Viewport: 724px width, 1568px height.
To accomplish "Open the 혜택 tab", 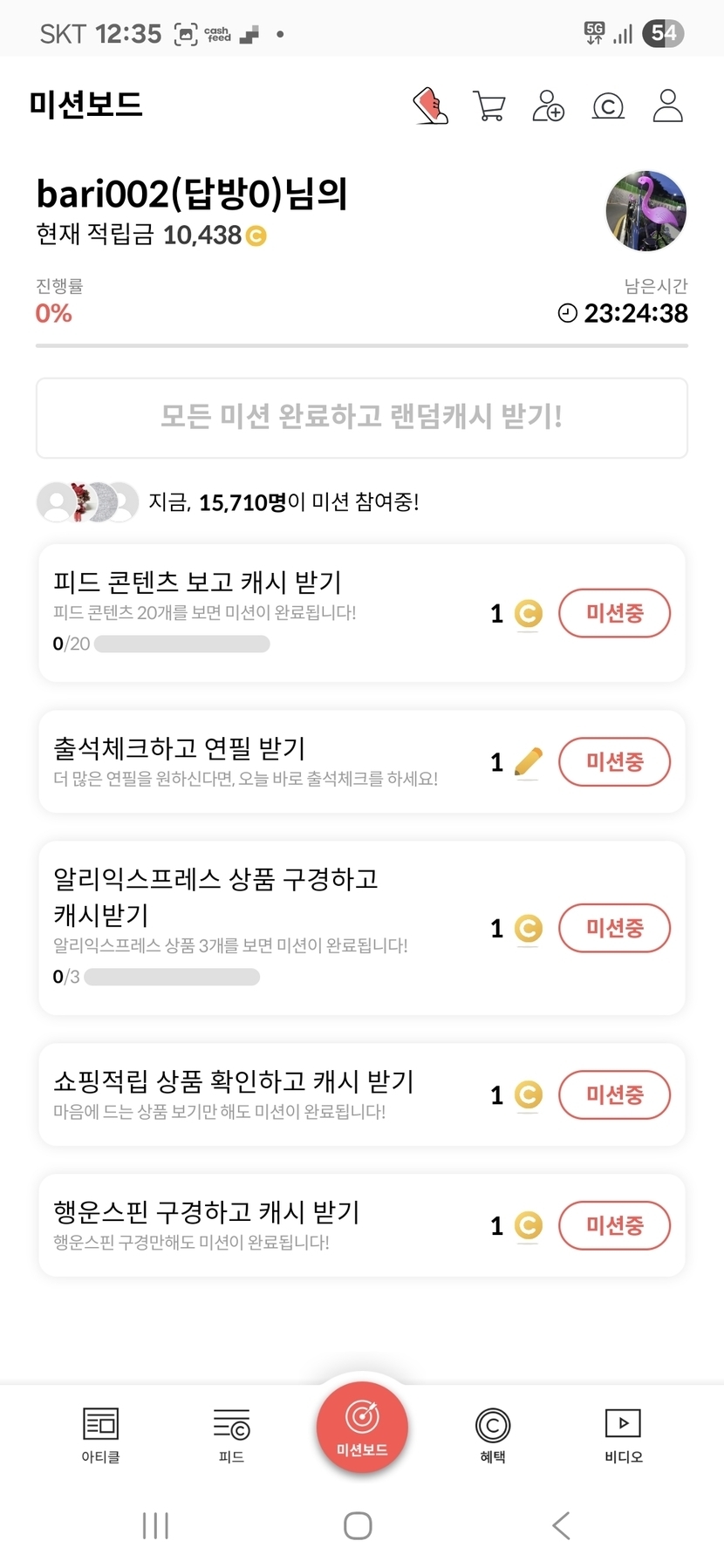I will 493,1435.
